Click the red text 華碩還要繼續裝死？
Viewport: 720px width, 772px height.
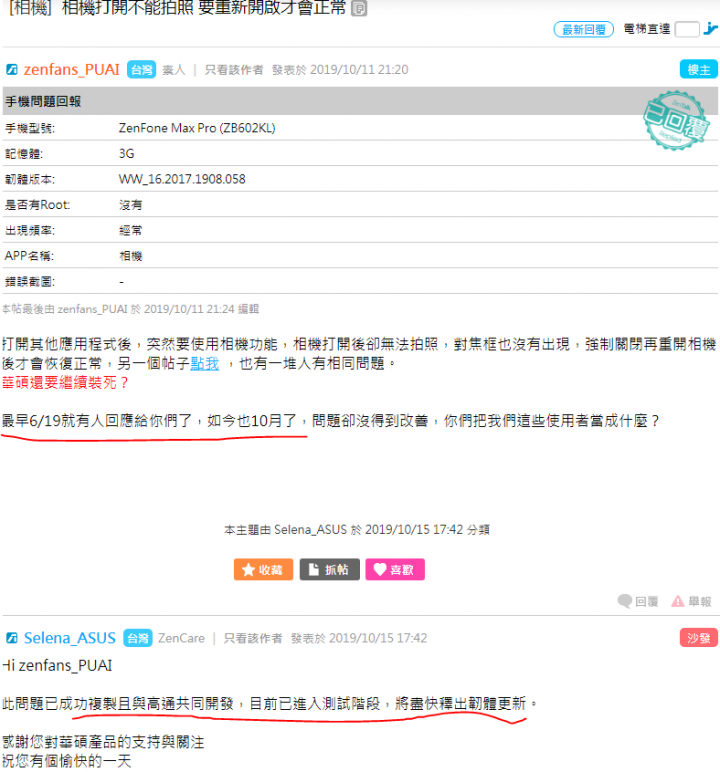[65, 383]
